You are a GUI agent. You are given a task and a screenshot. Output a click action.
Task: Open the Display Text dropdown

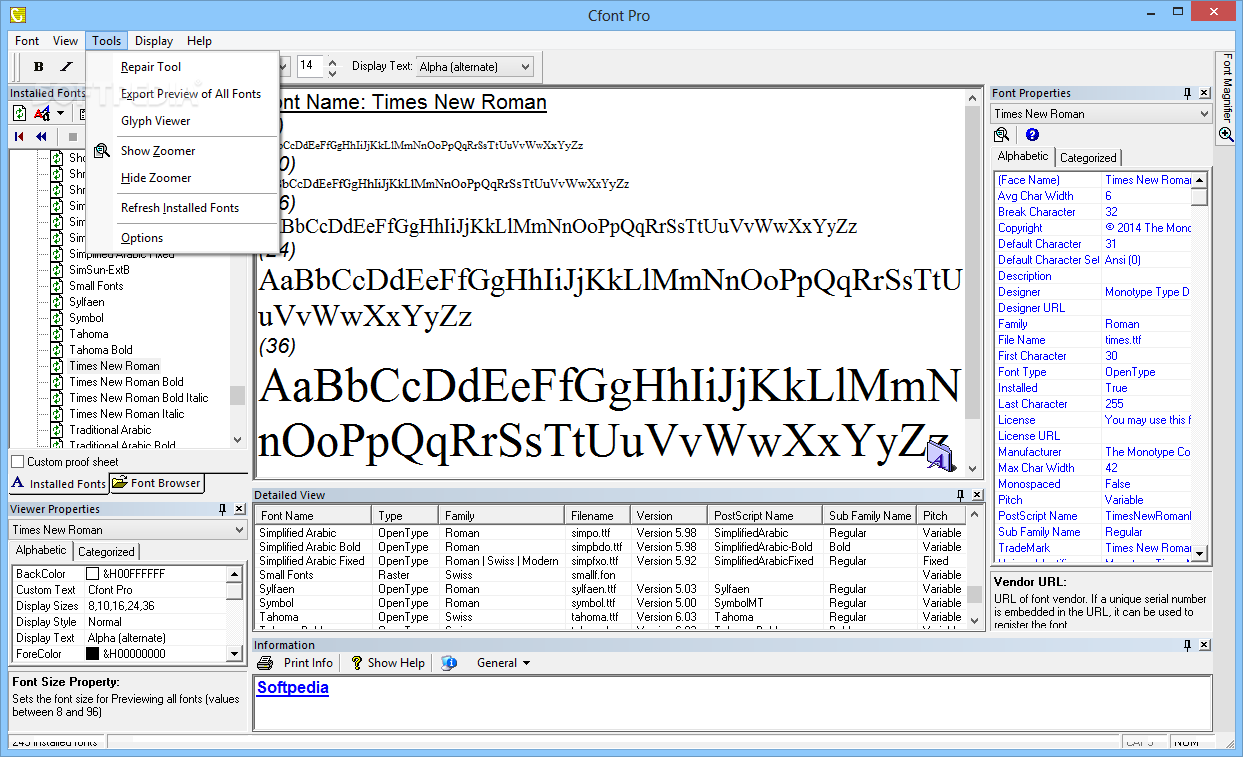tap(525, 67)
